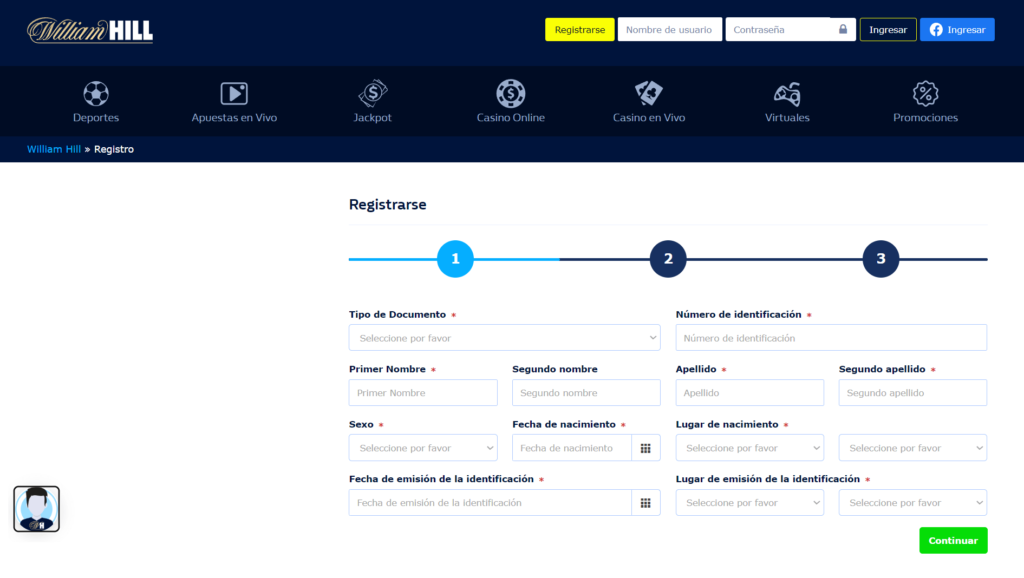Open the Sexo dropdown
The width and height of the screenshot is (1024, 578).
click(422, 448)
